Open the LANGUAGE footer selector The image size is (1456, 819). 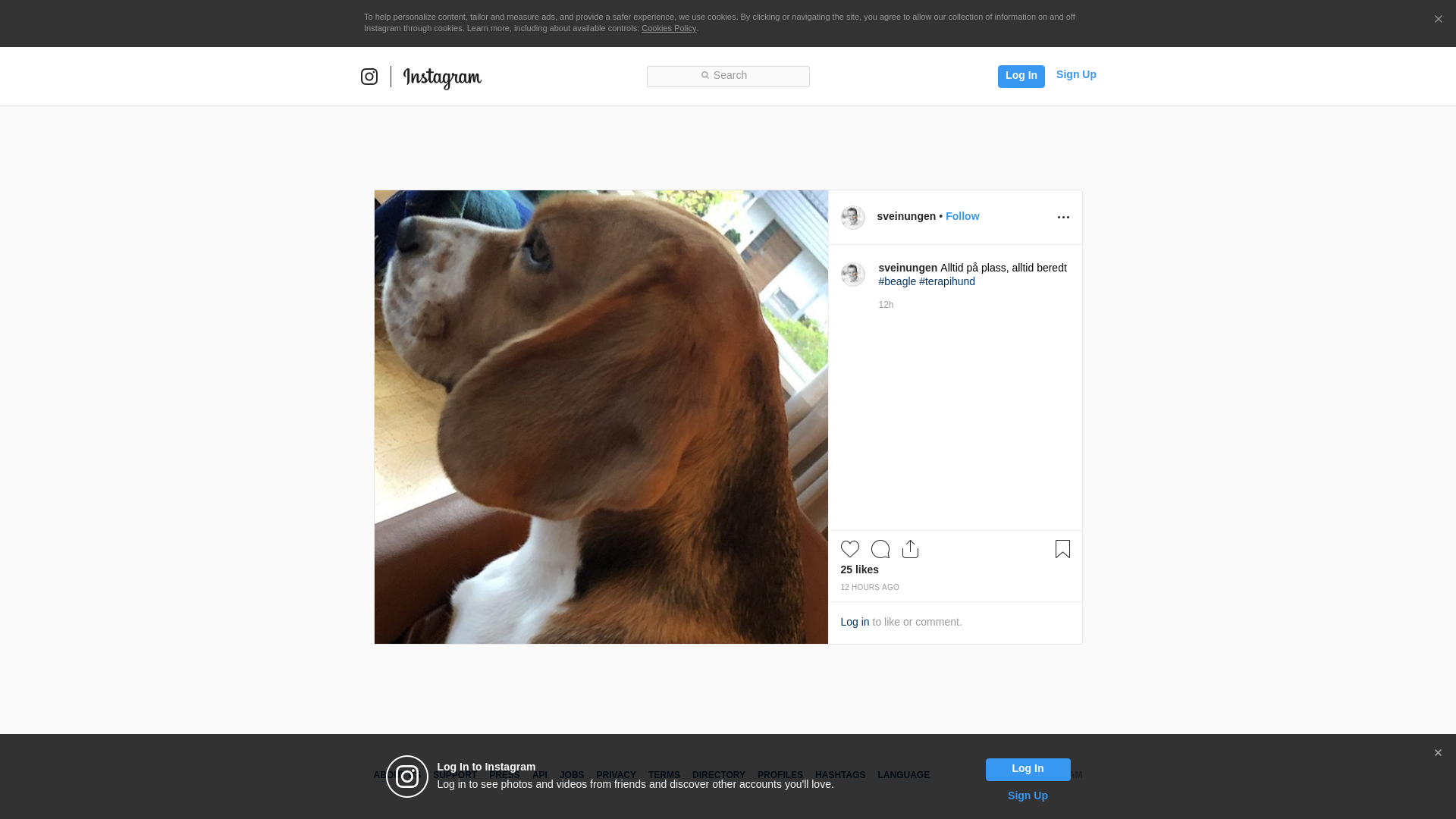coord(903,775)
